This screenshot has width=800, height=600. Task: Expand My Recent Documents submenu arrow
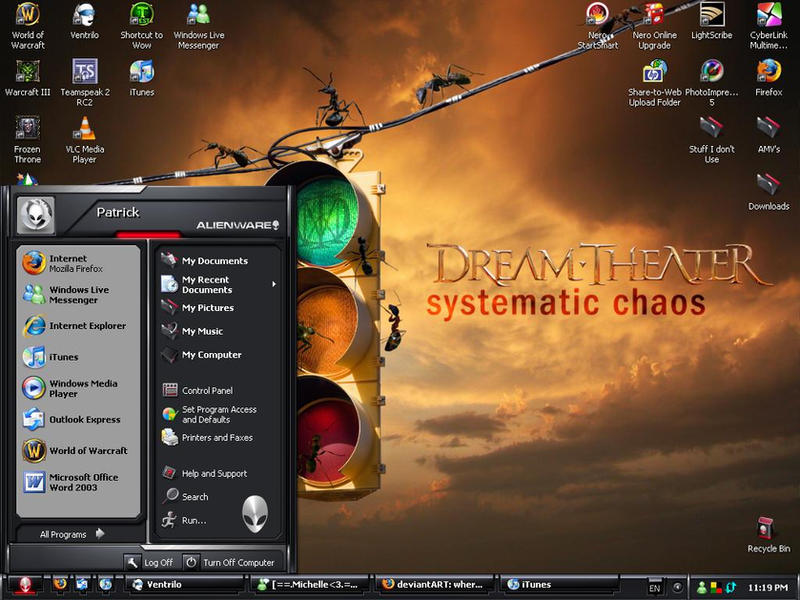[274, 284]
